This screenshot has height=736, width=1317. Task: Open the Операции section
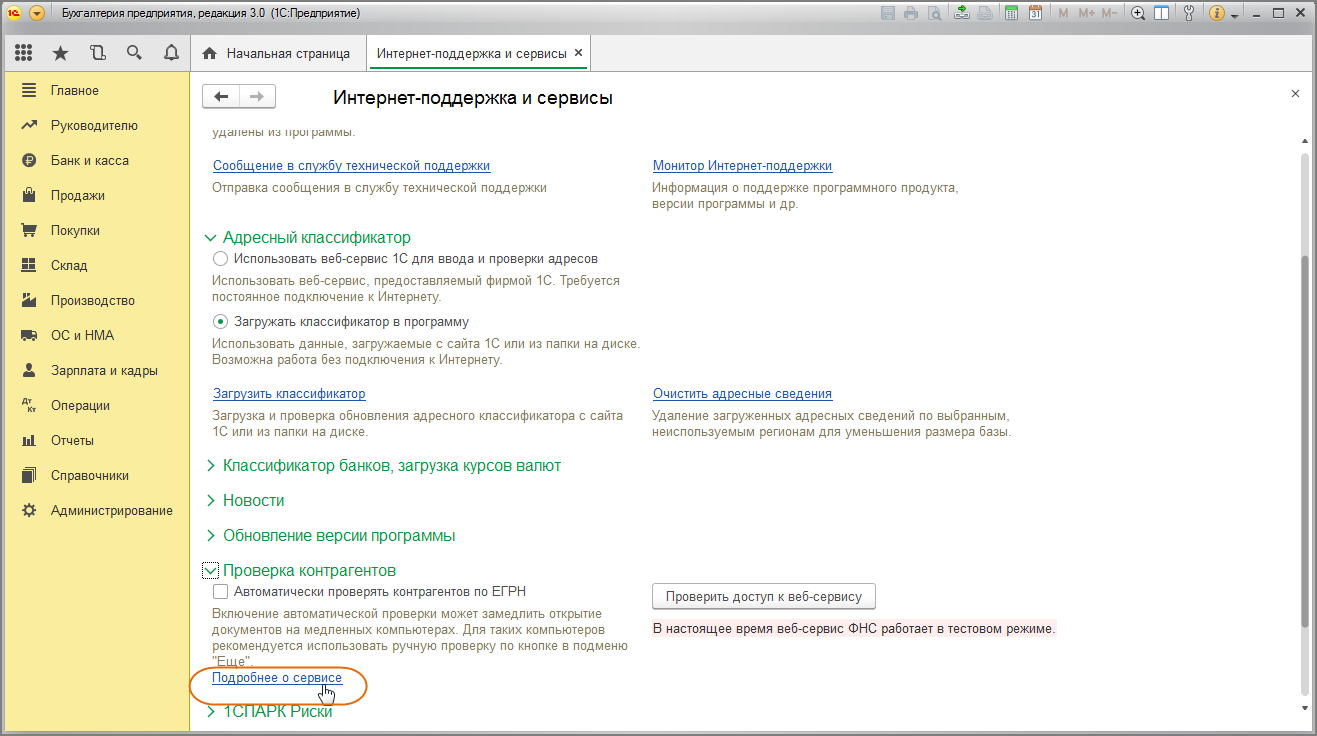pos(80,405)
